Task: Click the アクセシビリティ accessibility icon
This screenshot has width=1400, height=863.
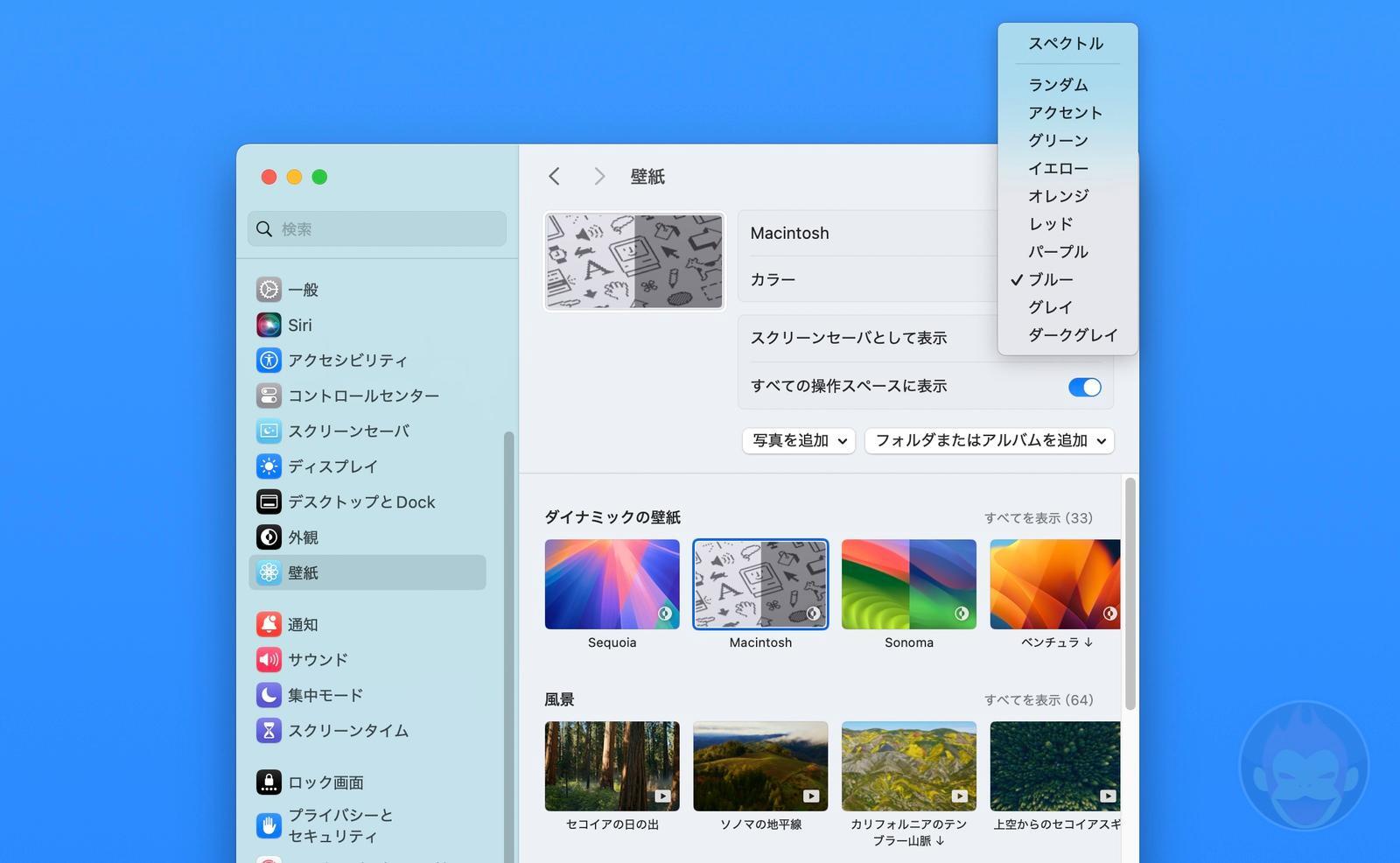Action: pyautogui.click(x=269, y=361)
